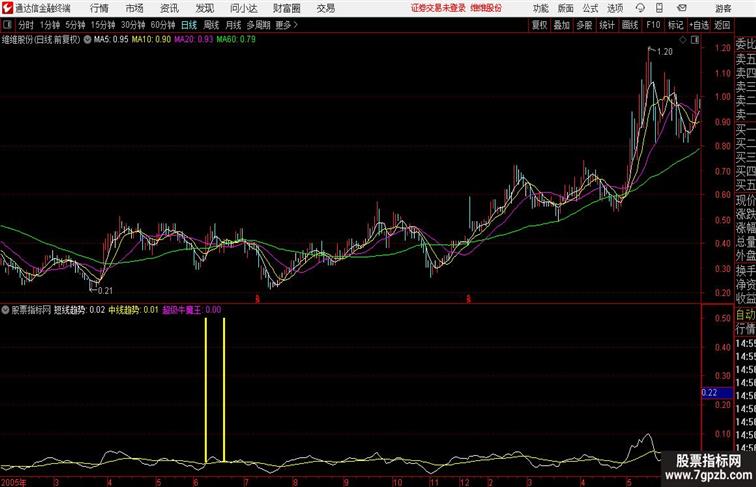Open the 公式 menu

(x=590, y=8)
